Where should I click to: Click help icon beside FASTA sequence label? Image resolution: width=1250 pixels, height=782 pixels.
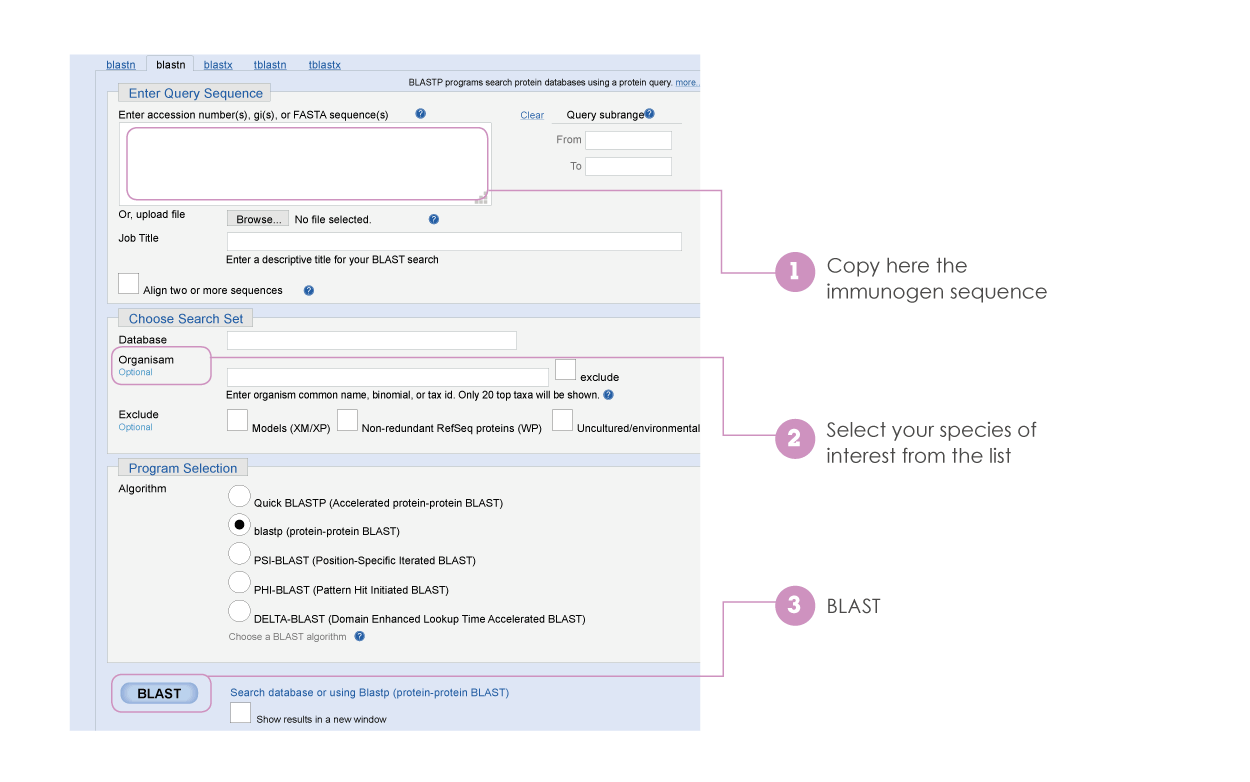pyautogui.click(x=420, y=114)
